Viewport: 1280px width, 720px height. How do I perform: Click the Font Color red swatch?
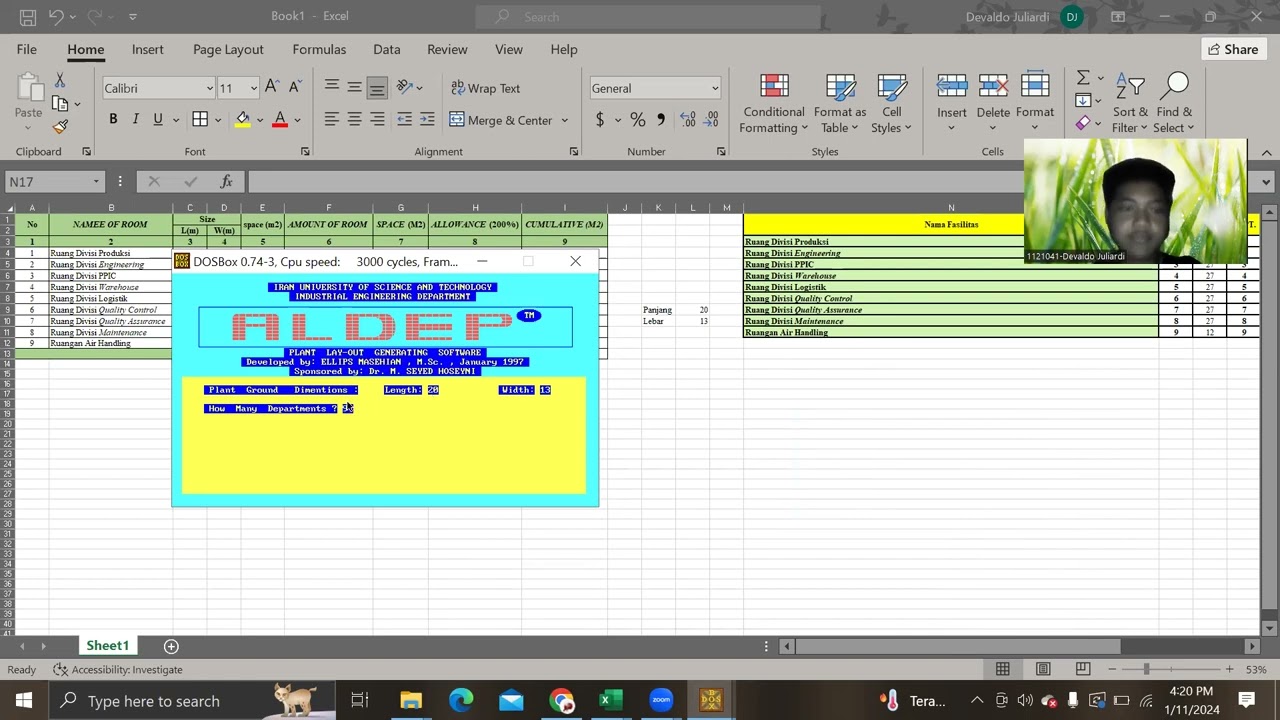pos(280,120)
